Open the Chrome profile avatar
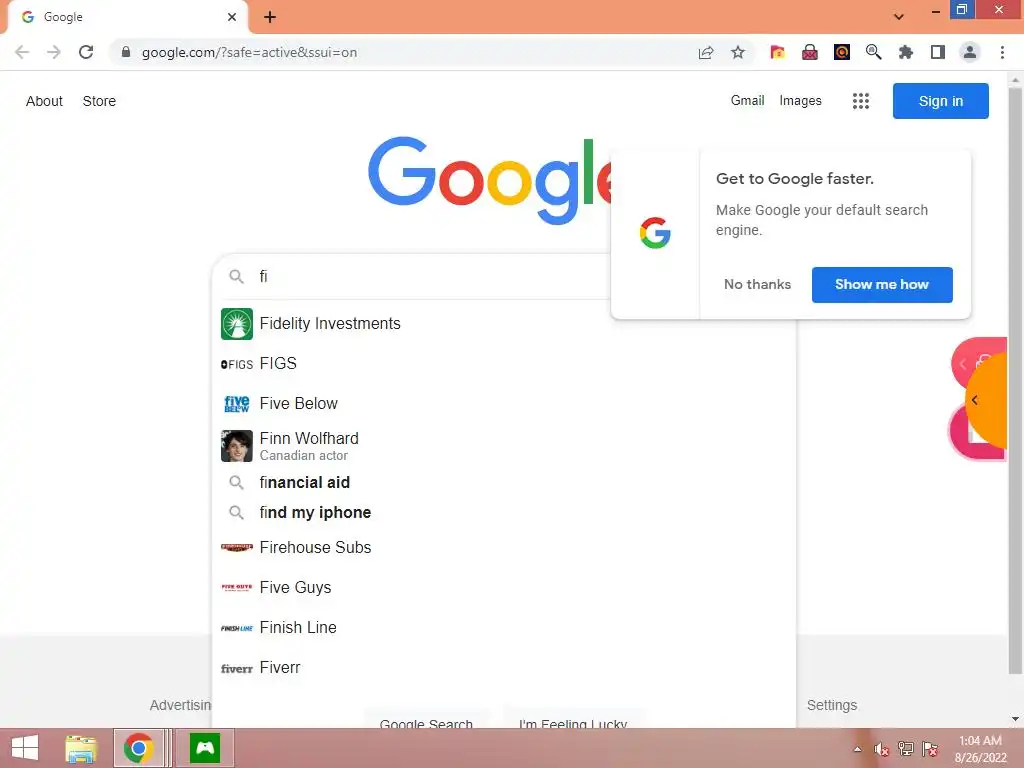 coord(970,52)
